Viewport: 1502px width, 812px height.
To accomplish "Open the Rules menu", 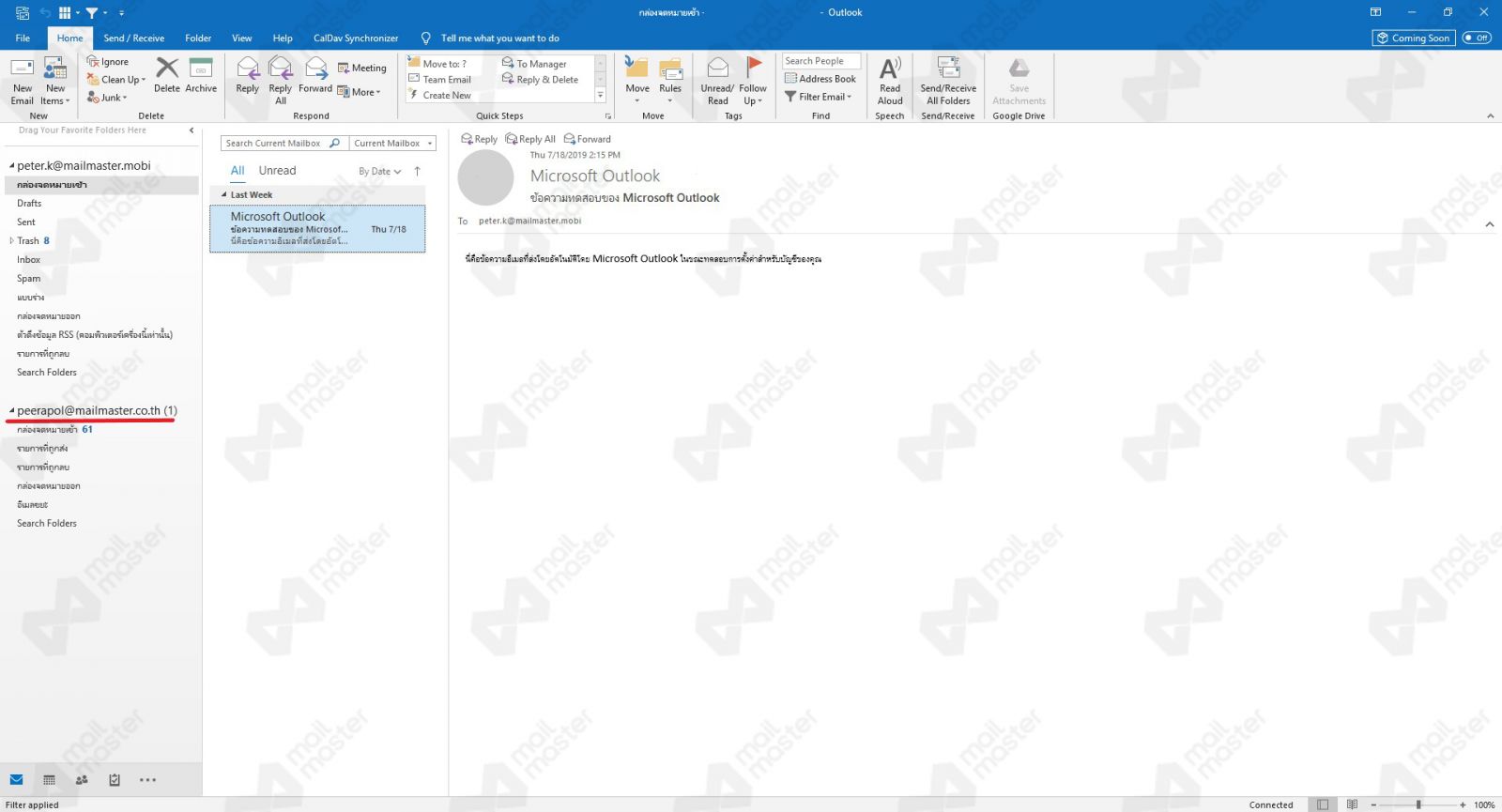I will click(670, 81).
